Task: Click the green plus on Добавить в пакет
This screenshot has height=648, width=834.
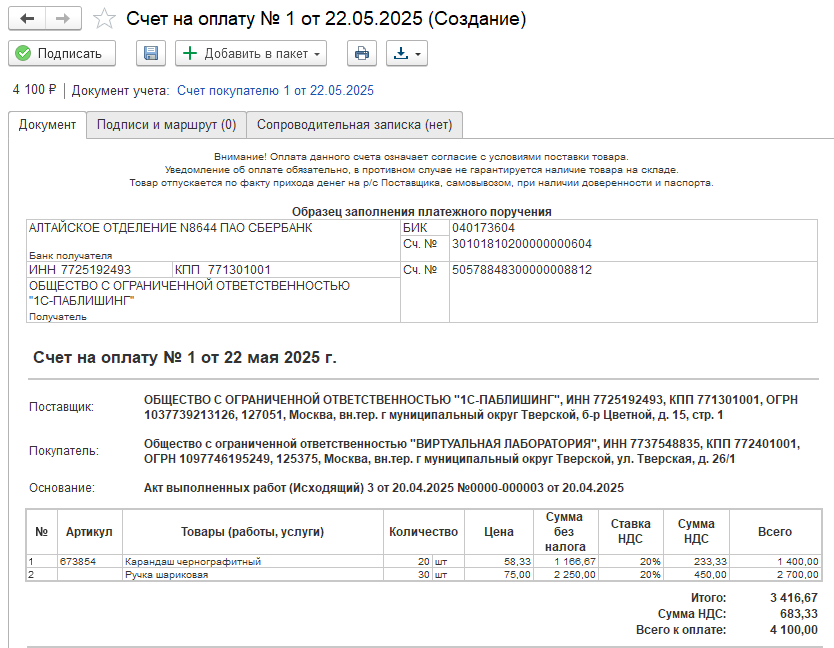Action: pos(190,53)
